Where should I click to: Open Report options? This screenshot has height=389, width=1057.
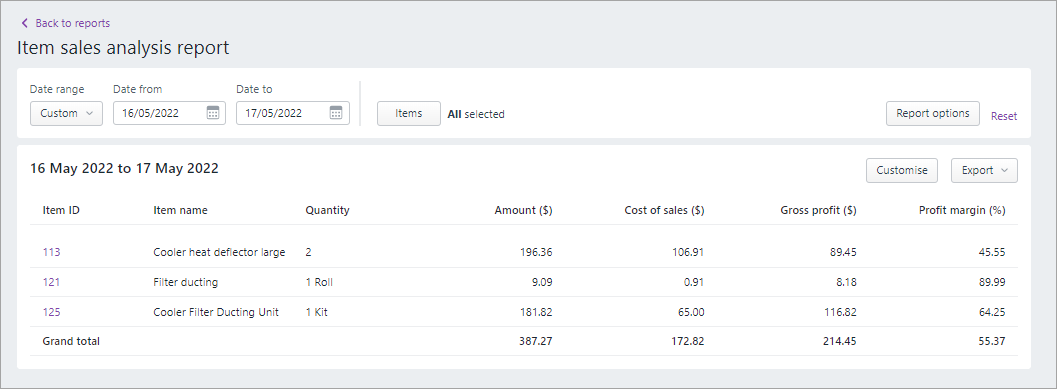pyautogui.click(x=933, y=113)
